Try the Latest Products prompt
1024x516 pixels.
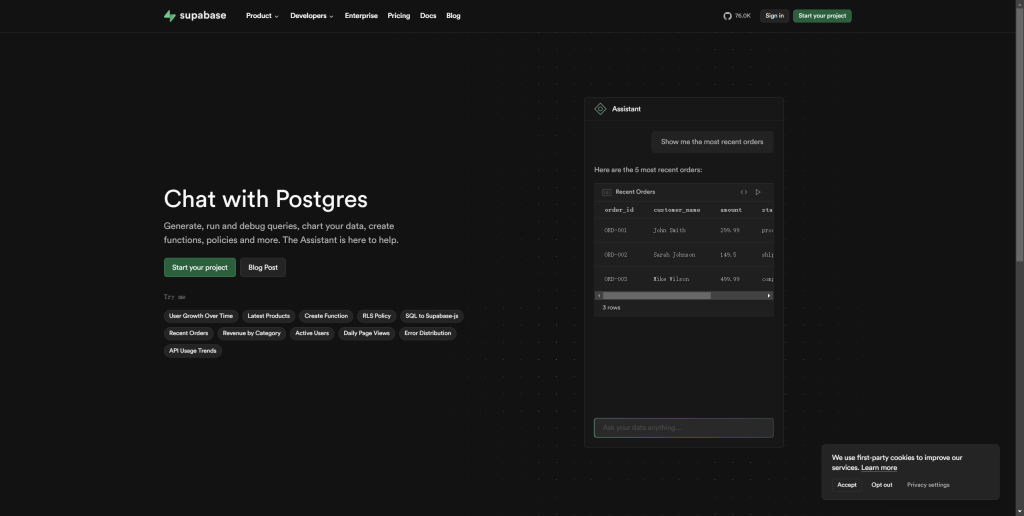[x=268, y=316]
